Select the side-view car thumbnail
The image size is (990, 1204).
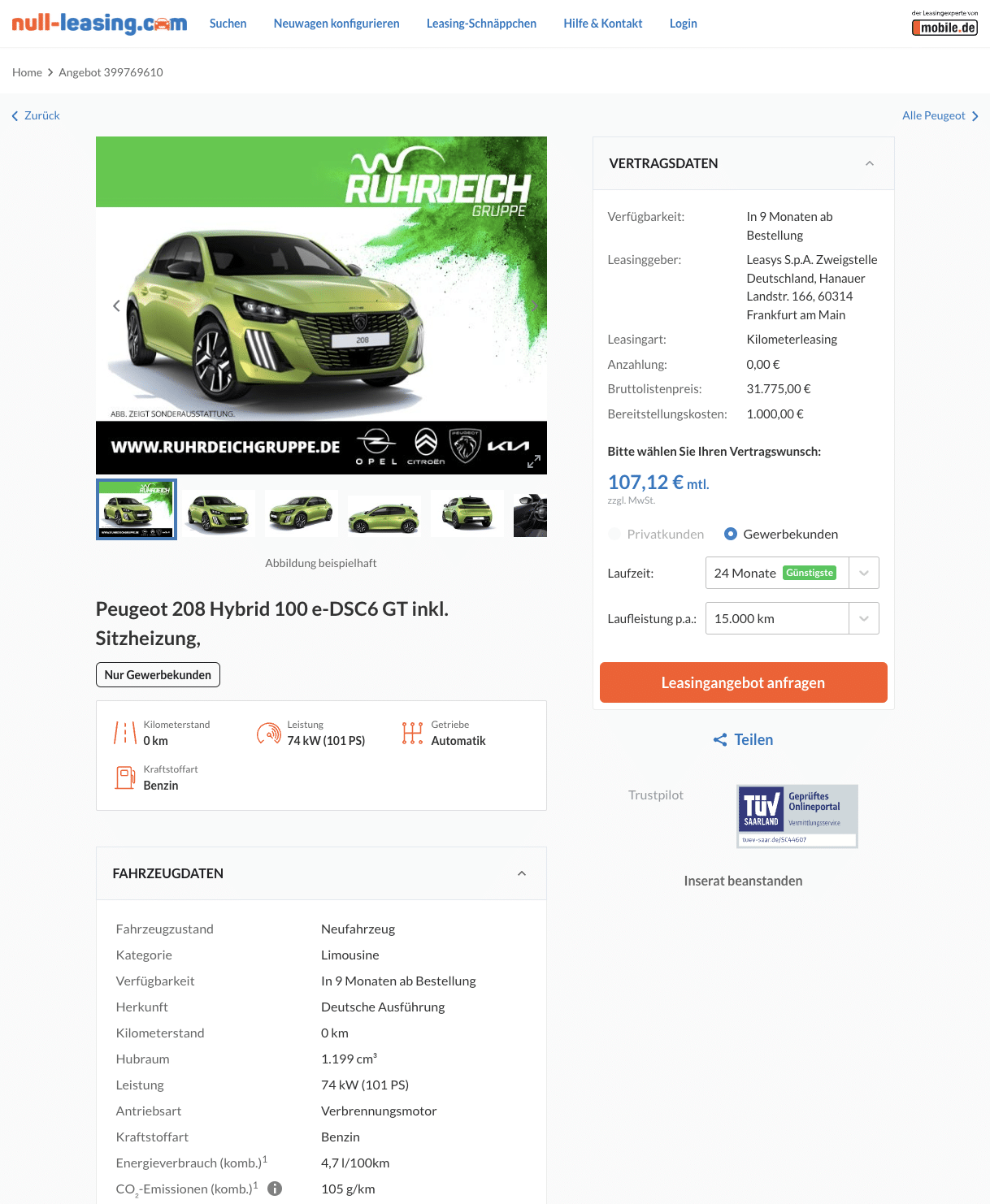click(x=384, y=514)
